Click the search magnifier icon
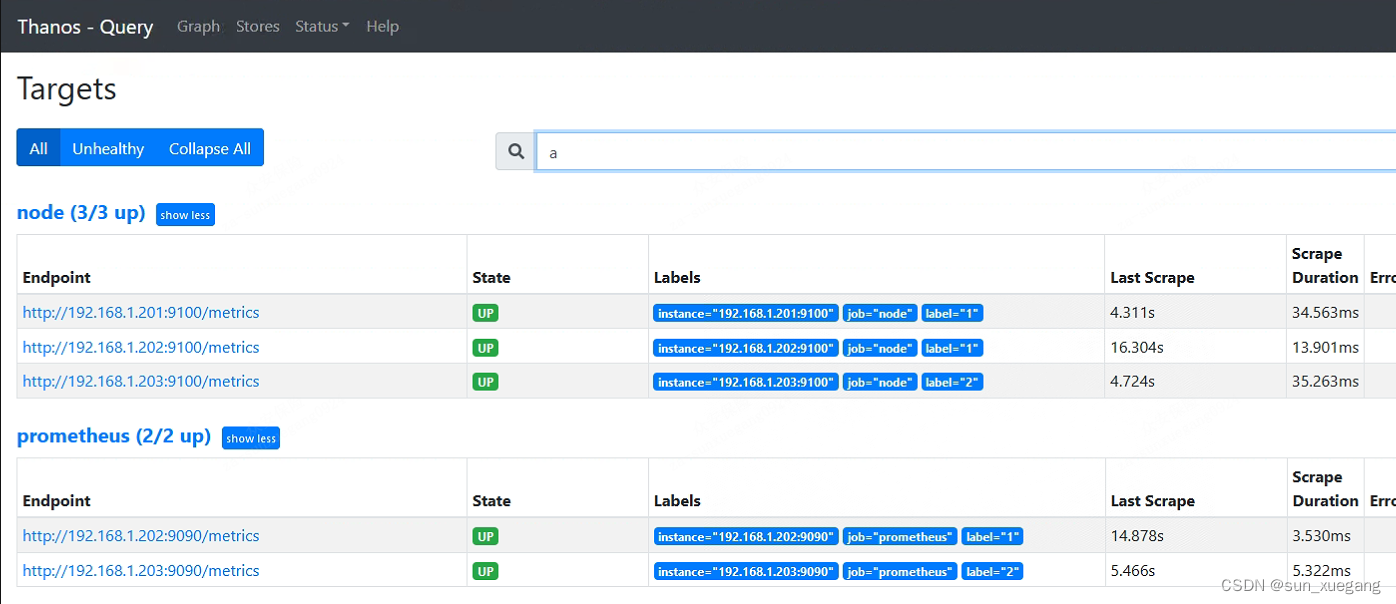 coord(515,151)
